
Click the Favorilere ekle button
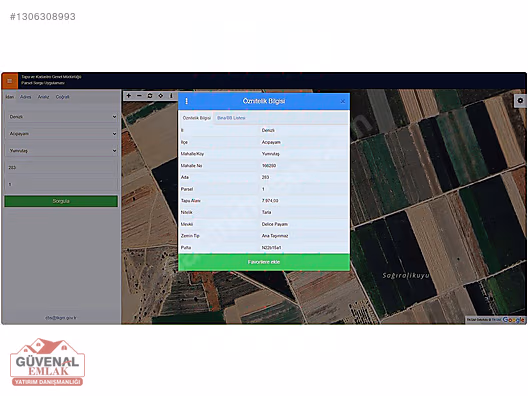tap(264, 262)
